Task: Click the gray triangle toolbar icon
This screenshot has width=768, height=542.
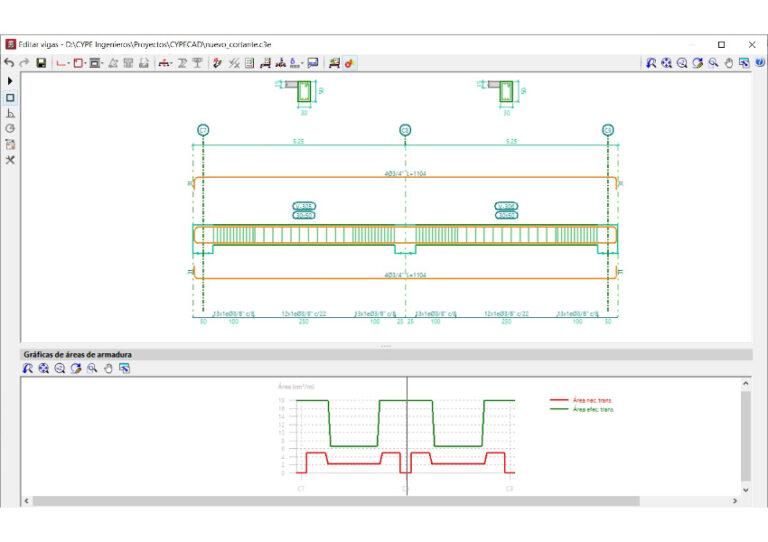Action: (113, 63)
